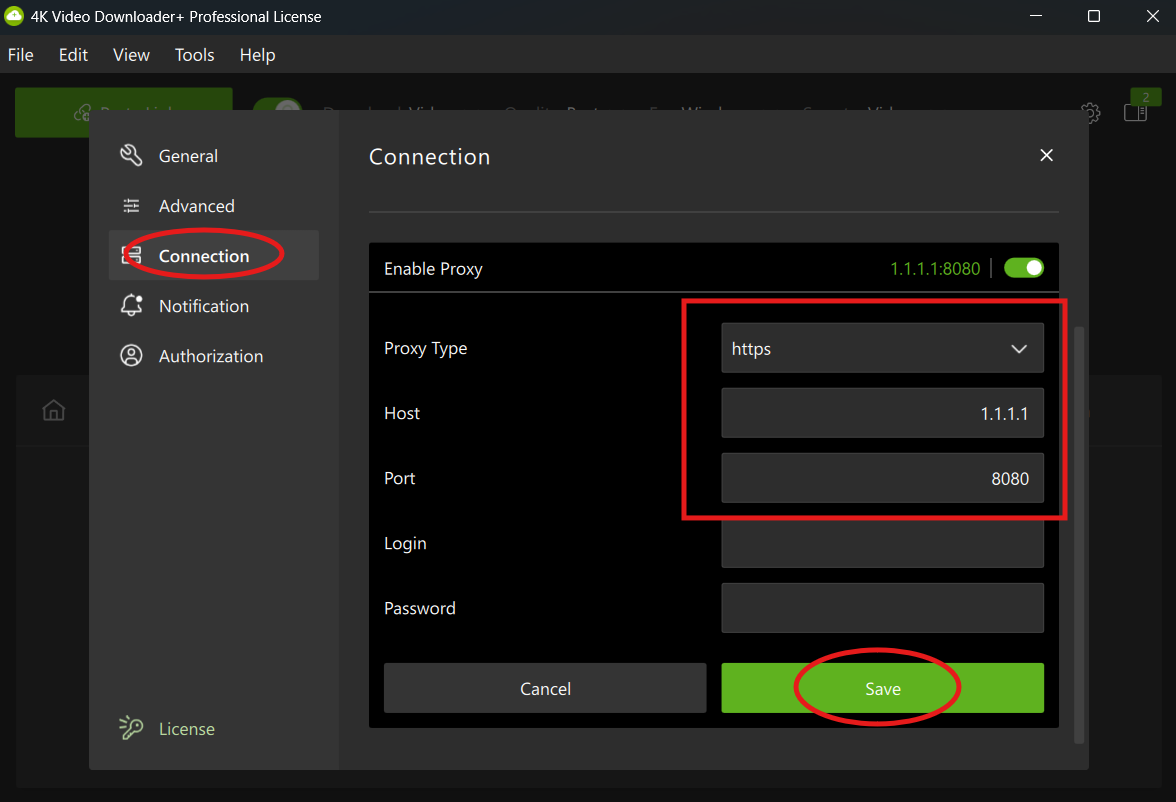Open the Tools menu

pyautogui.click(x=194, y=55)
